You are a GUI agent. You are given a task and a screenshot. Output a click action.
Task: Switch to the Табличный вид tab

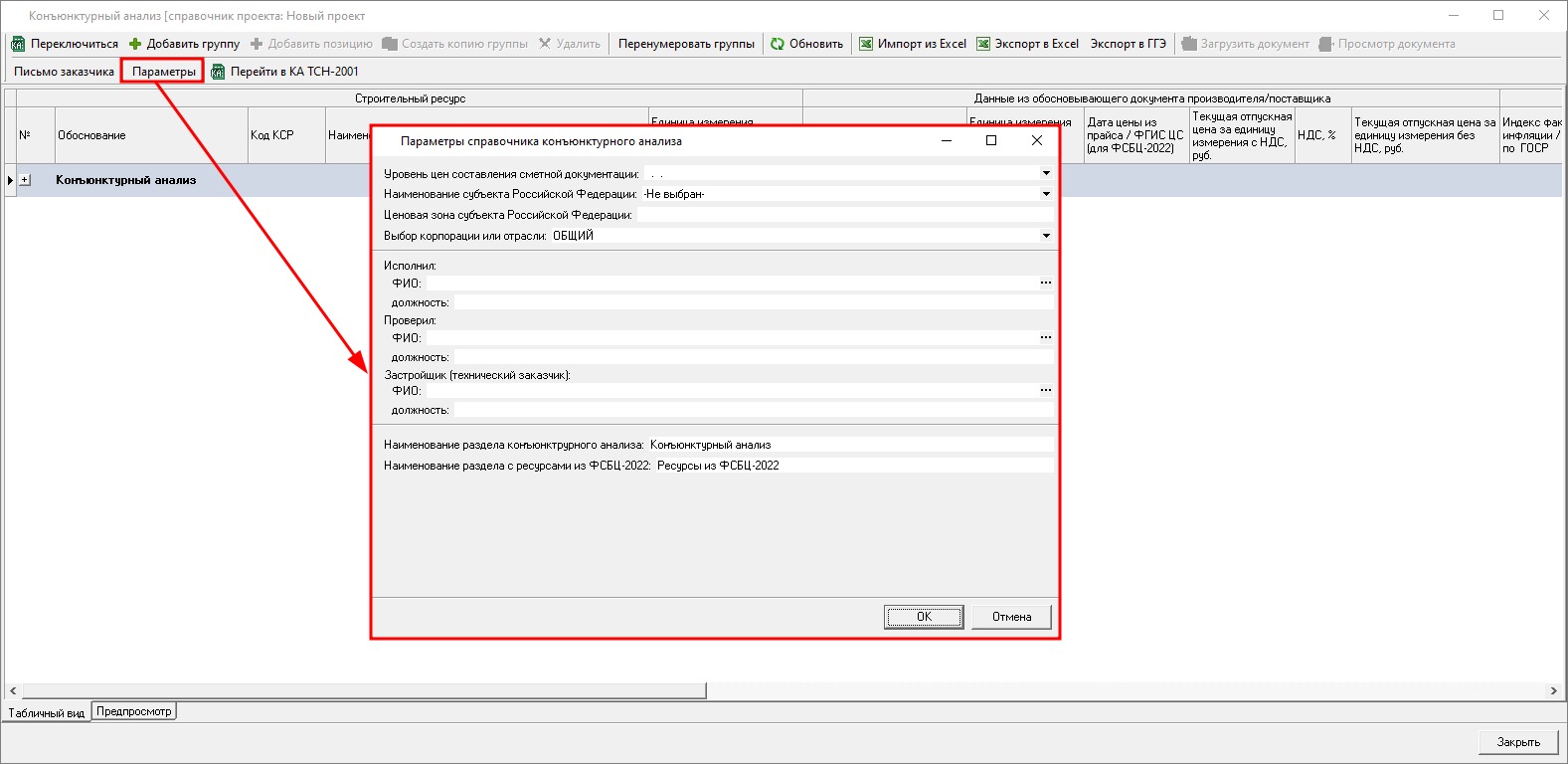[x=46, y=713]
